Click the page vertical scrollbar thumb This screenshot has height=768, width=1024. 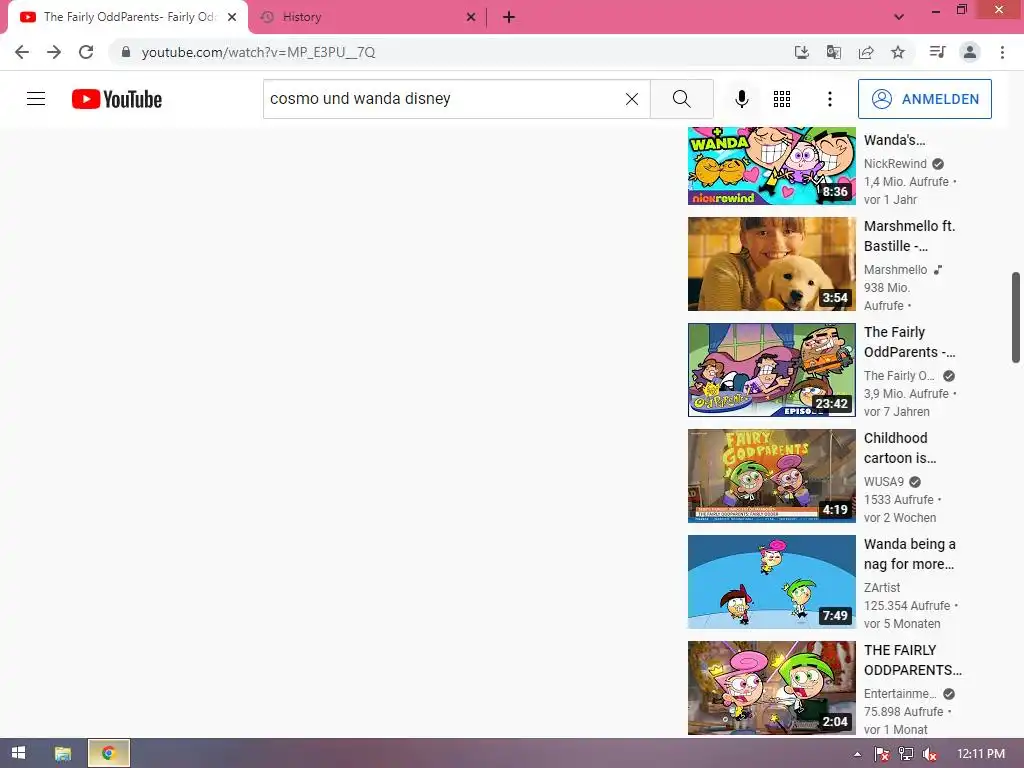pos(1016,317)
